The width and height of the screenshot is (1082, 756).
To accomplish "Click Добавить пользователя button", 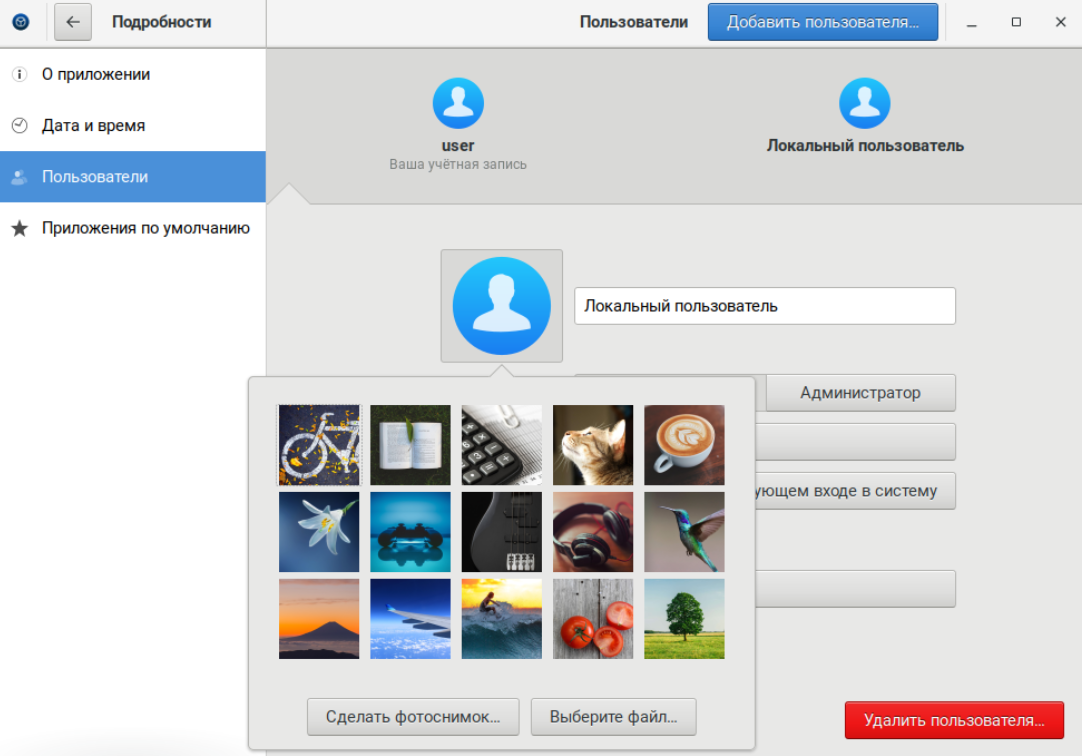I will click(x=822, y=22).
